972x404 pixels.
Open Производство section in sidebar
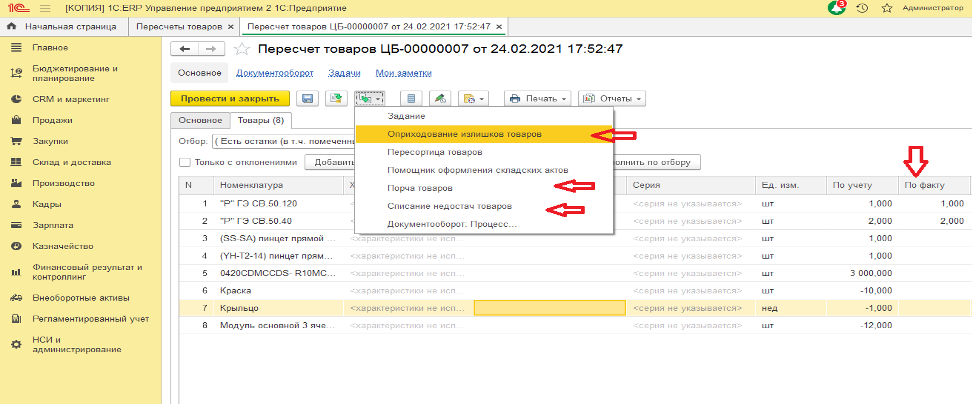coord(63,183)
